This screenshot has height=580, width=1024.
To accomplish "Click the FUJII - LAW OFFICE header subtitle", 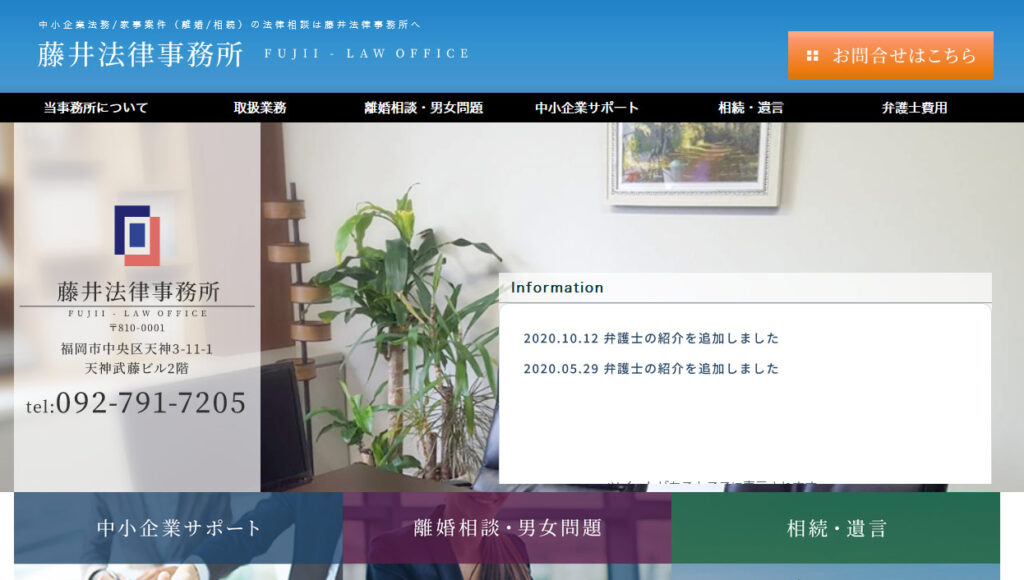I will [367, 54].
